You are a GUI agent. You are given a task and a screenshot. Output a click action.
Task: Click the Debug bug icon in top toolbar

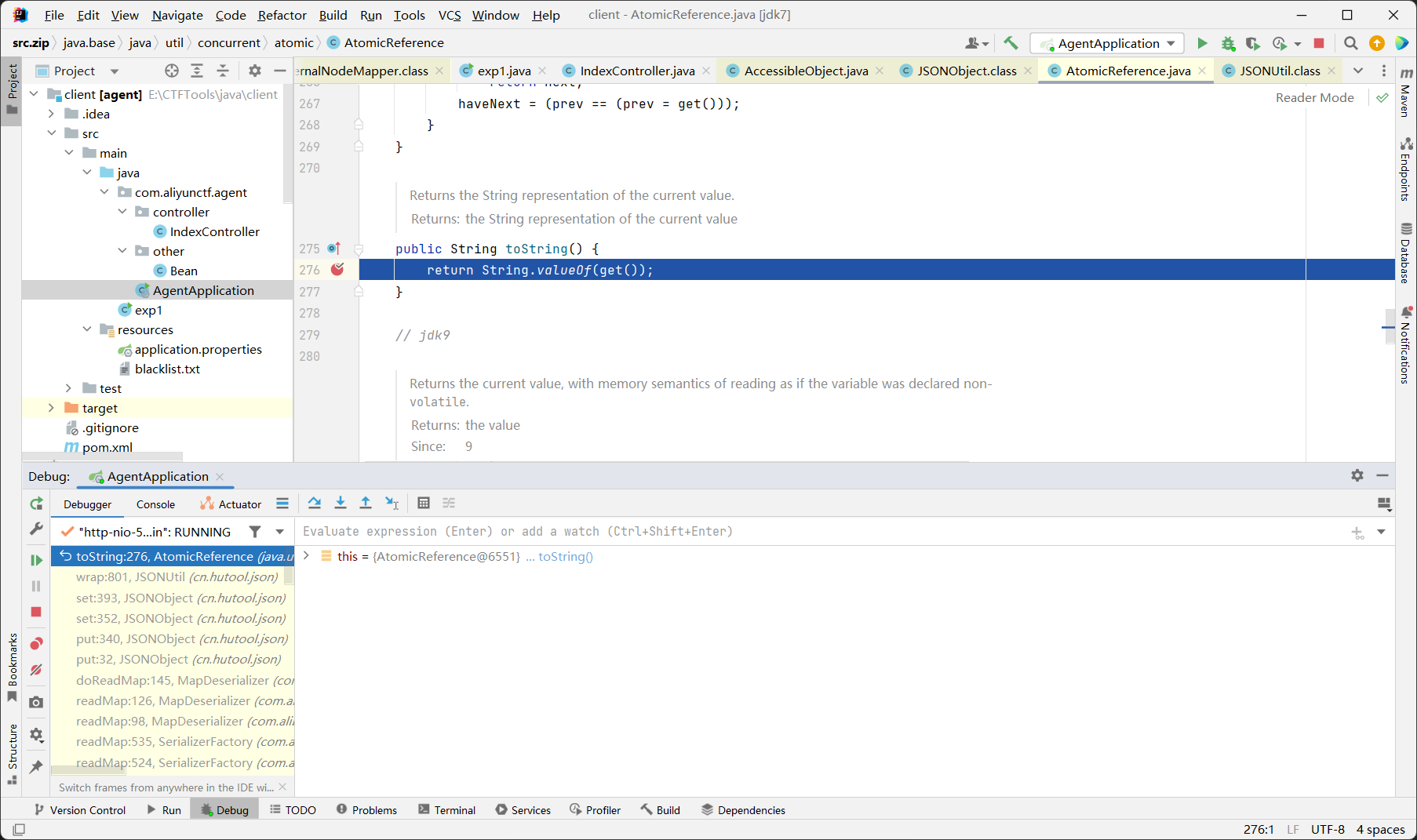[x=1228, y=43]
